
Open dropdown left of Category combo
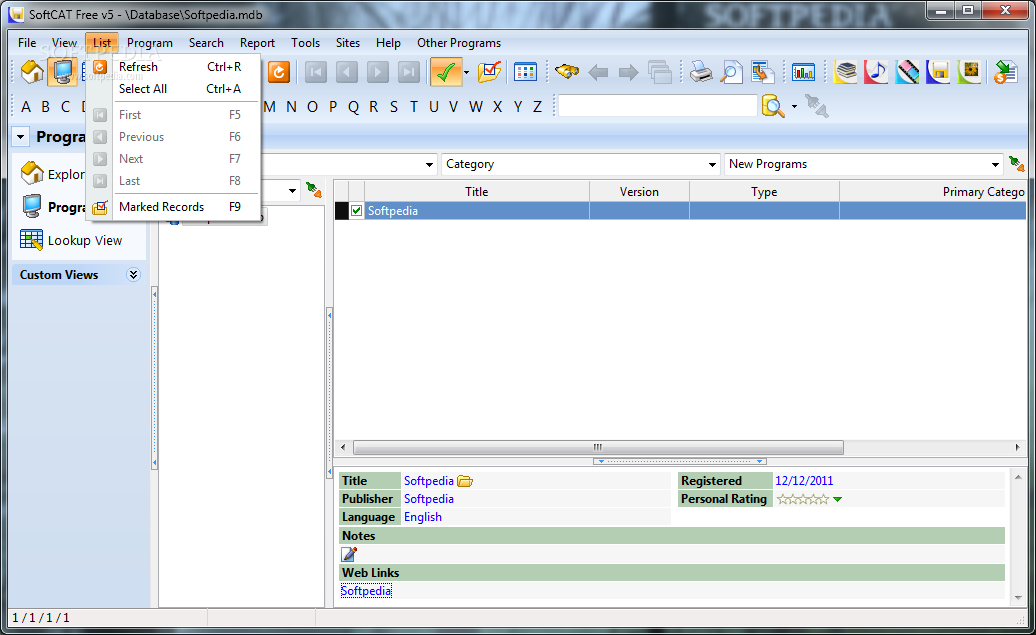pyautogui.click(x=429, y=164)
